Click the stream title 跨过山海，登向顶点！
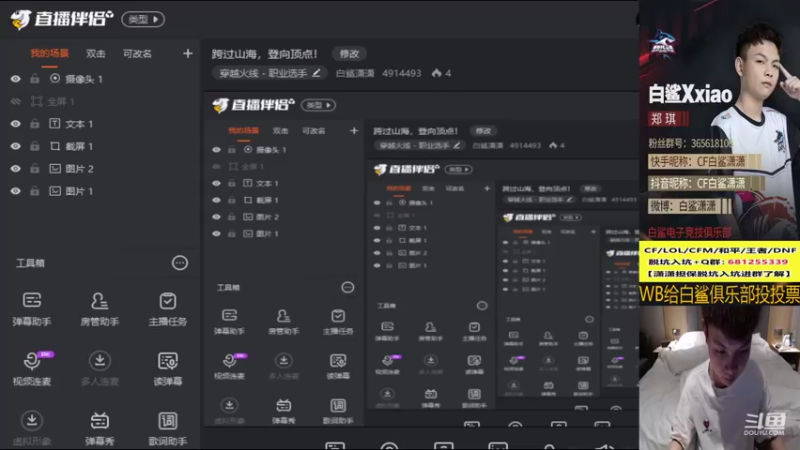 (265, 54)
